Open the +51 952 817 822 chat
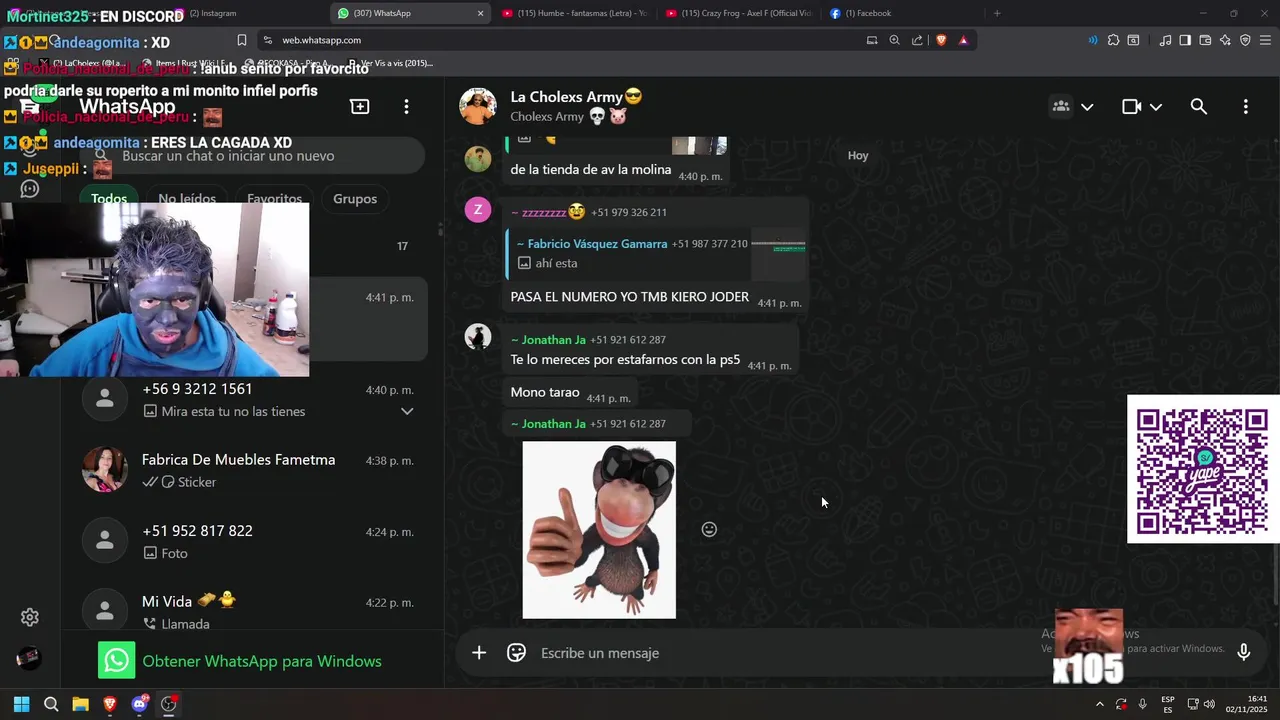Viewport: 1280px width, 720px height. (x=252, y=541)
